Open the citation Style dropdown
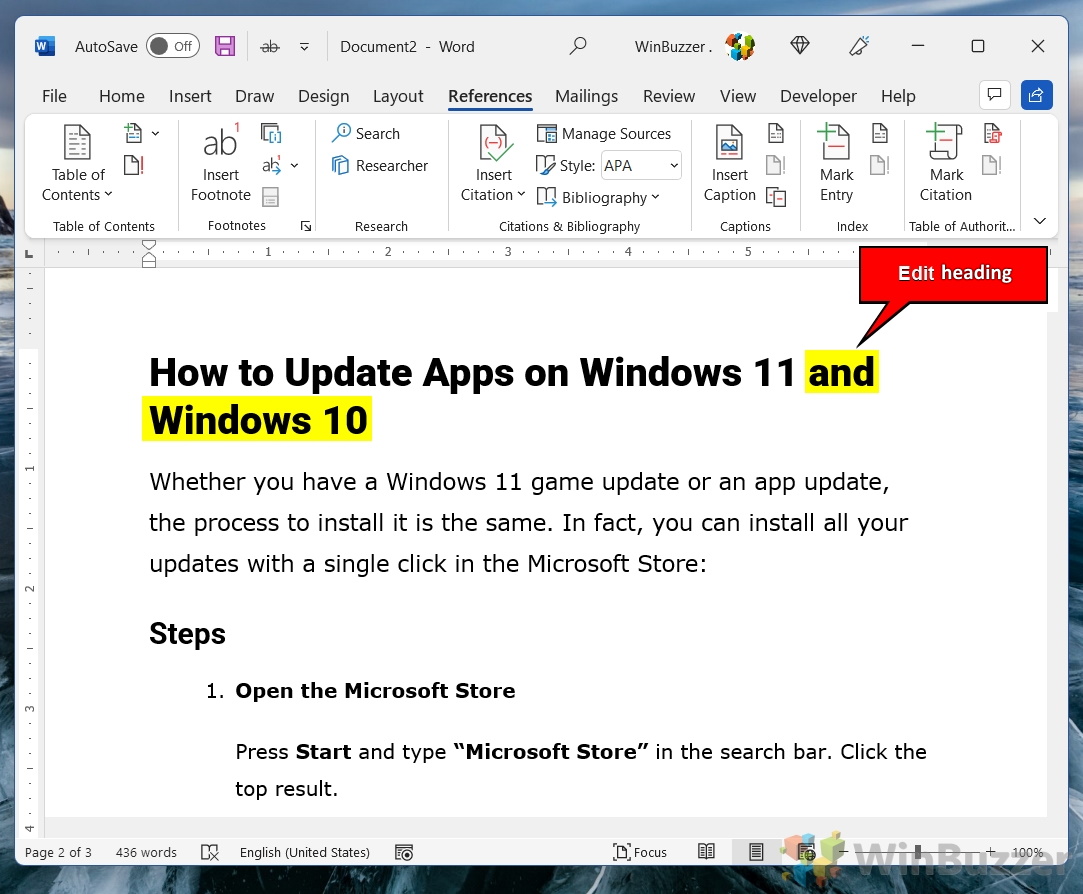Screen dimensions: 1083x894 641,166
